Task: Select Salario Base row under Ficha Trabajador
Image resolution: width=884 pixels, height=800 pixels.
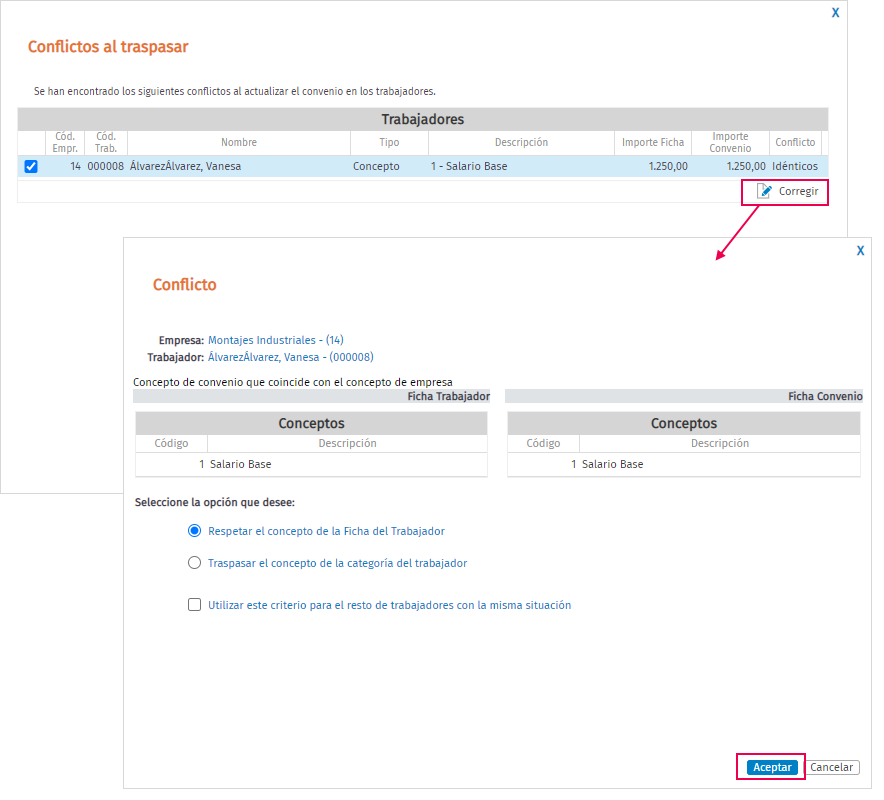Action: pyautogui.click(x=311, y=465)
